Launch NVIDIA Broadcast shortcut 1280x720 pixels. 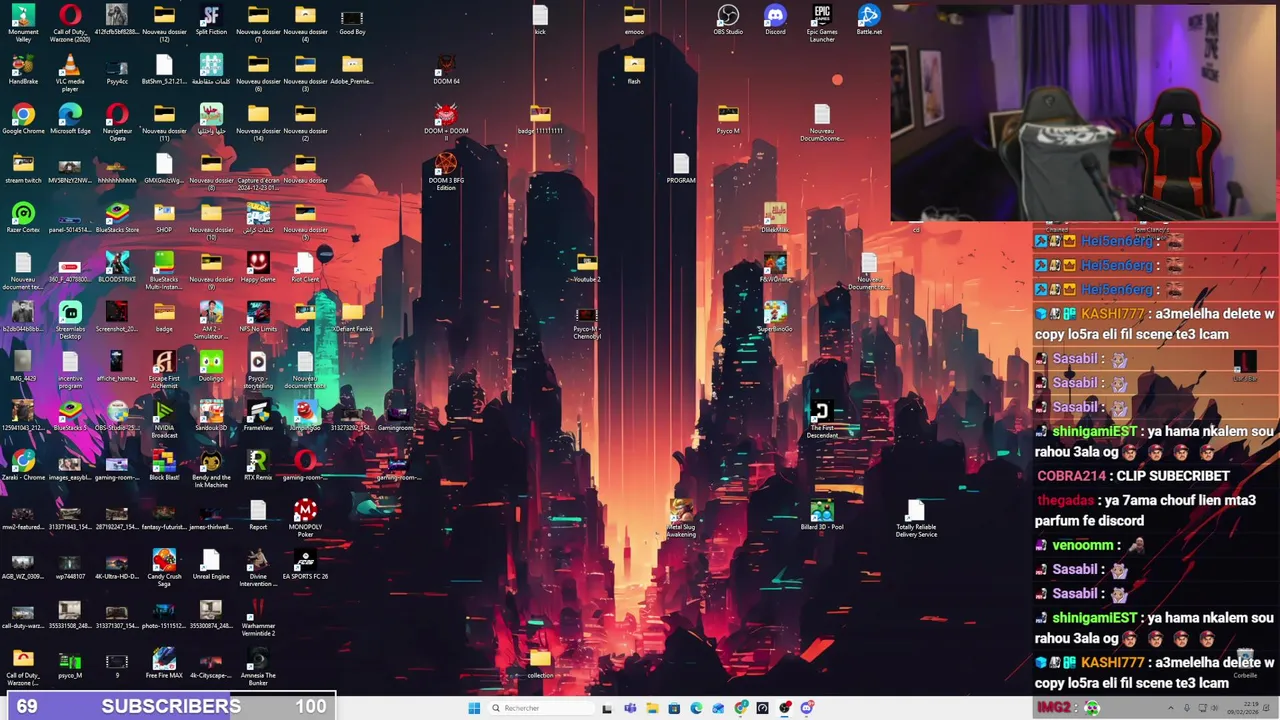coord(164,418)
